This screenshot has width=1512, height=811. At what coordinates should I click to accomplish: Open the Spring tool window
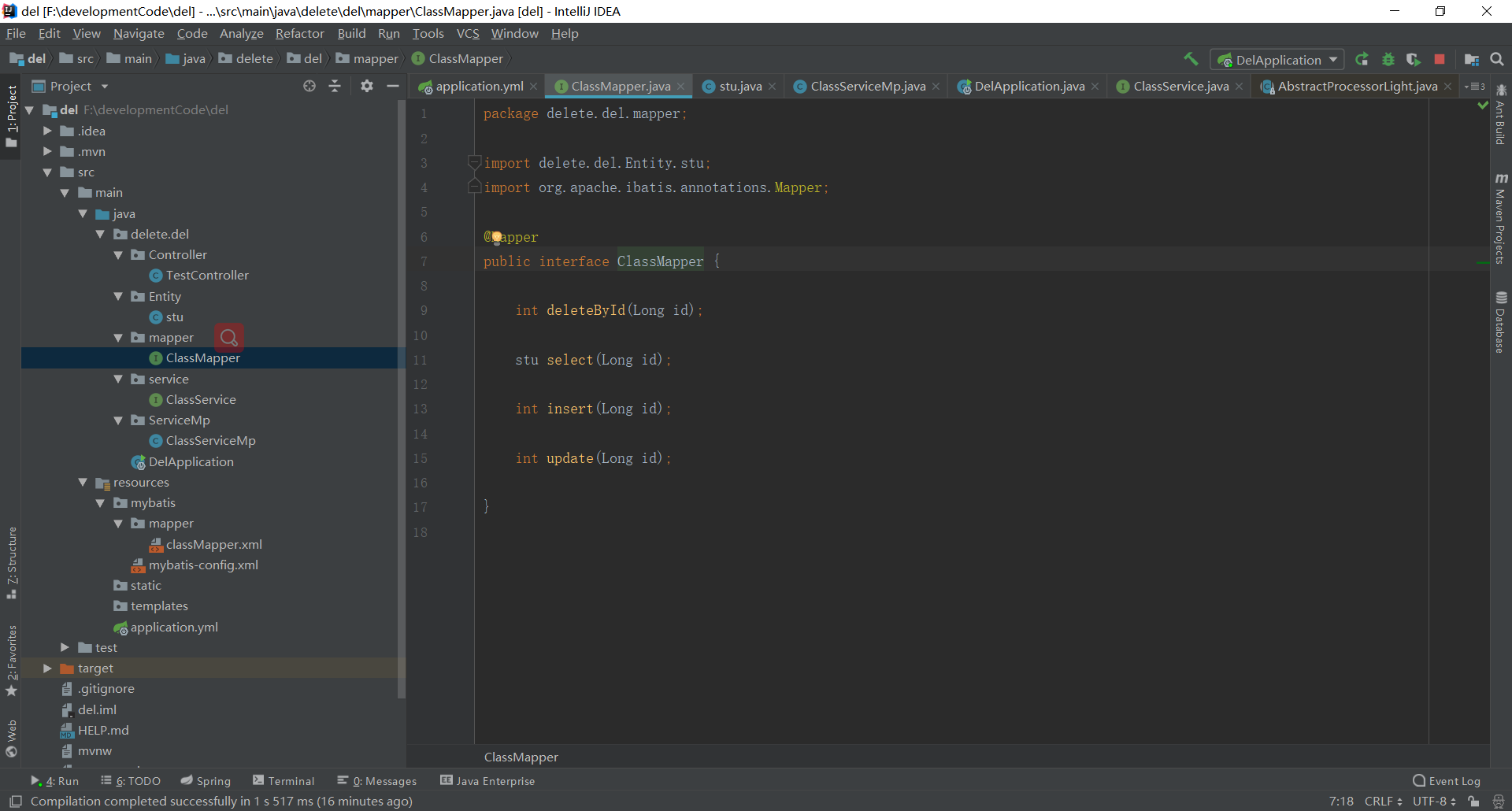(206, 780)
